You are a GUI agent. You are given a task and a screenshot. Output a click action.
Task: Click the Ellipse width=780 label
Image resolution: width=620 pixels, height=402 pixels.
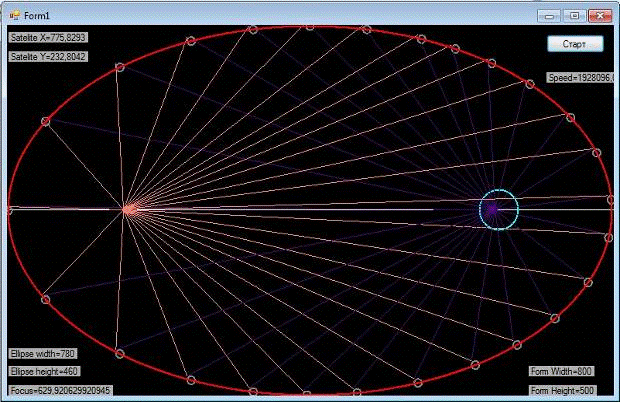coord(42,353)
